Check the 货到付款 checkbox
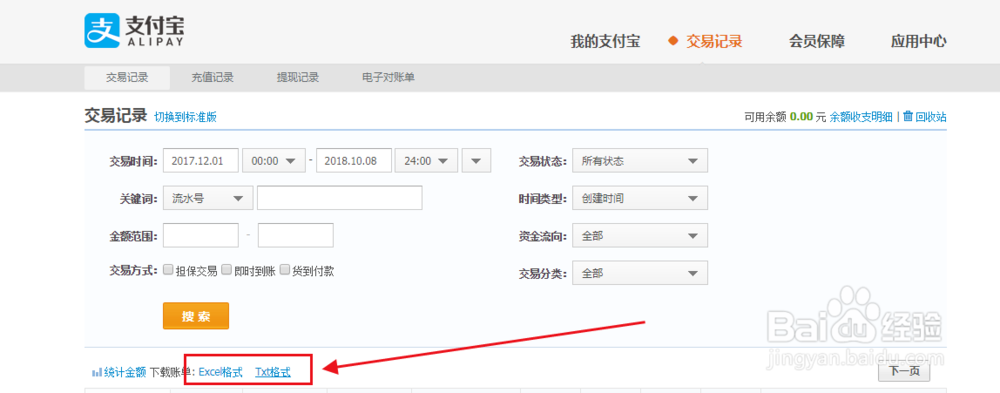 [284, 269]
